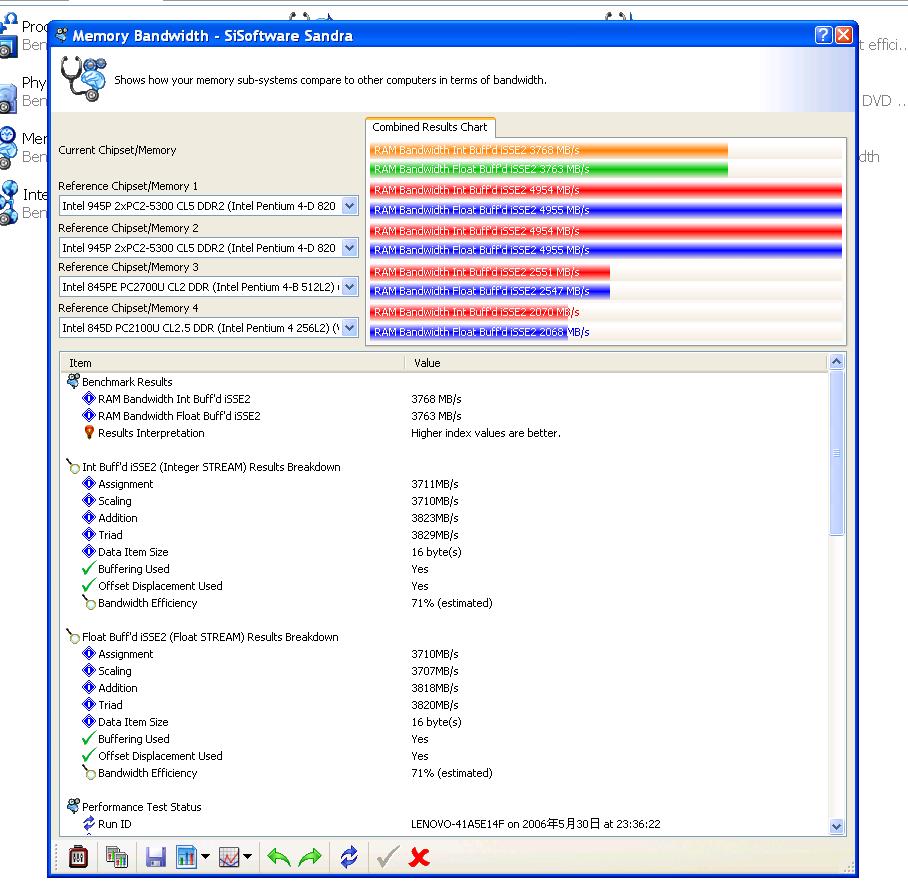Expand the Reference Chipset/Memory 4 dropdown
The height and width of the screenshot is (882, 908).
tap(349, 328)
